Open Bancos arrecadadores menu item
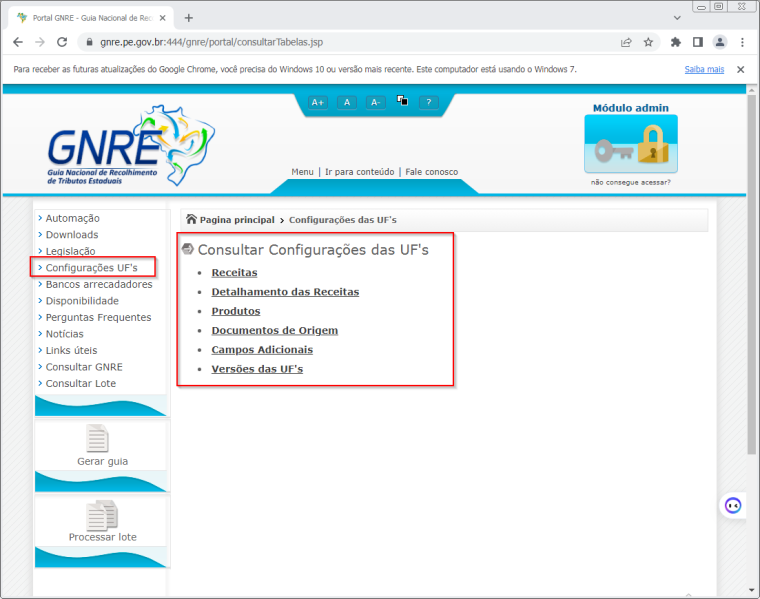Screen dimensions: 760x599 pyautogui.click(x=99, y=284)
